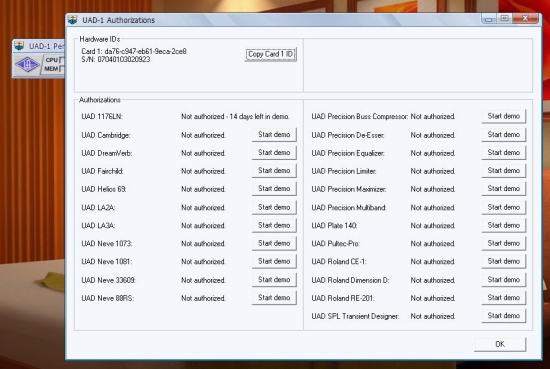Select the S/N serial number text
This screenshot has width=550, height=369.
pyautogui.click(x=116, y=59)
